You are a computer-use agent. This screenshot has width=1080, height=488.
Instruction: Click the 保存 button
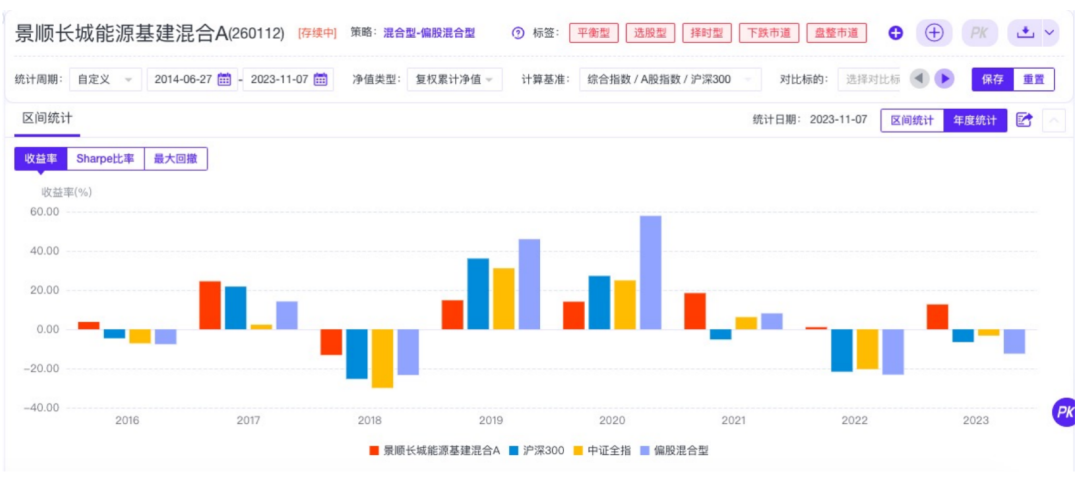(x=993, y=79)
